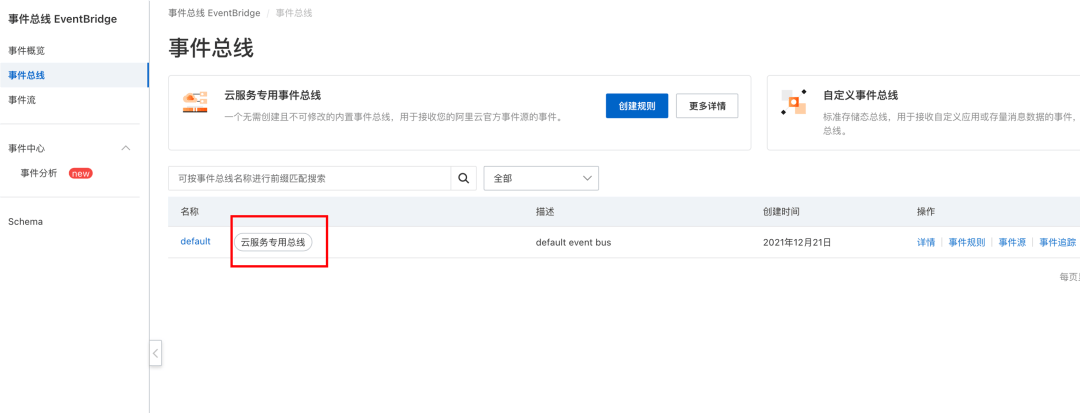Screen dimensions: 1080x413
Task: Click the 事件总线 EventBridge breadcrumb
Action: pyautogui.click(x=214, y=13)
